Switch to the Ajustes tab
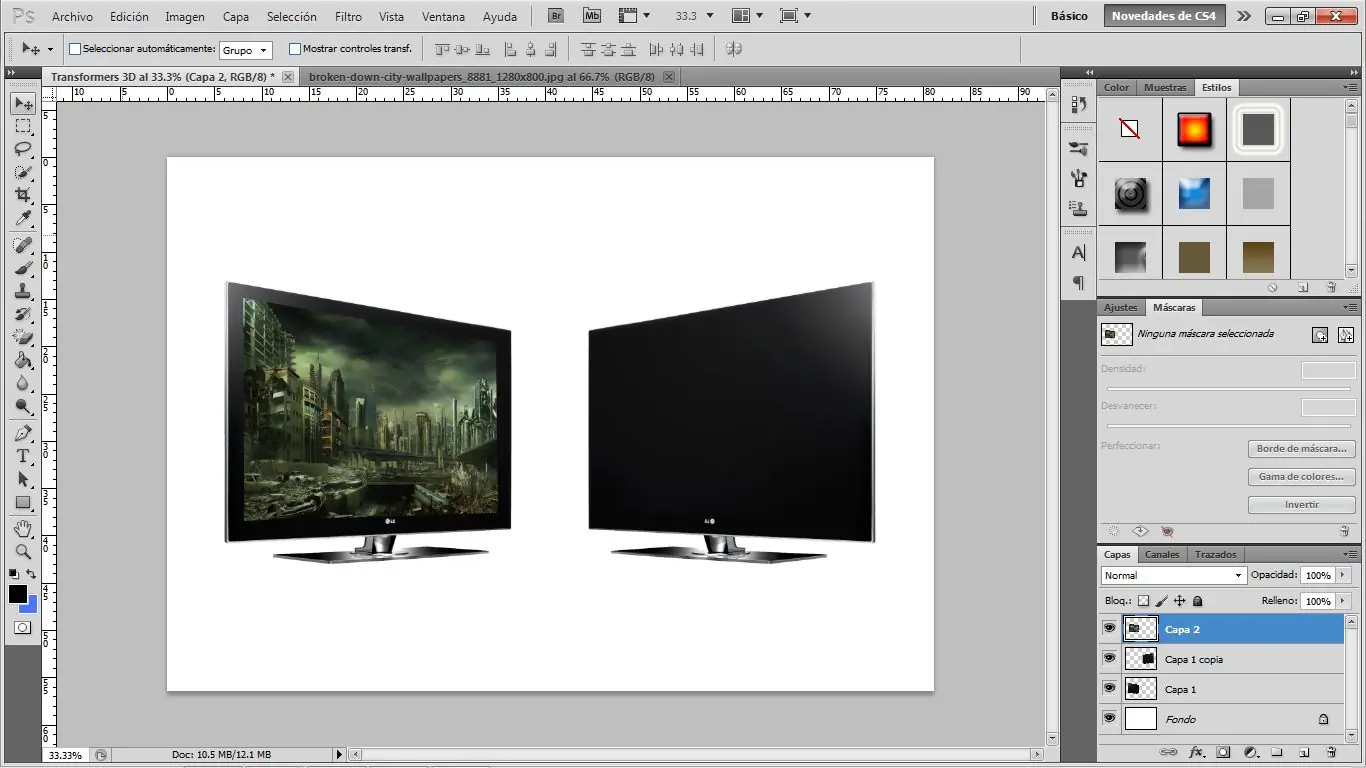Viewport: 1366px width, 768px height. 1121,307
